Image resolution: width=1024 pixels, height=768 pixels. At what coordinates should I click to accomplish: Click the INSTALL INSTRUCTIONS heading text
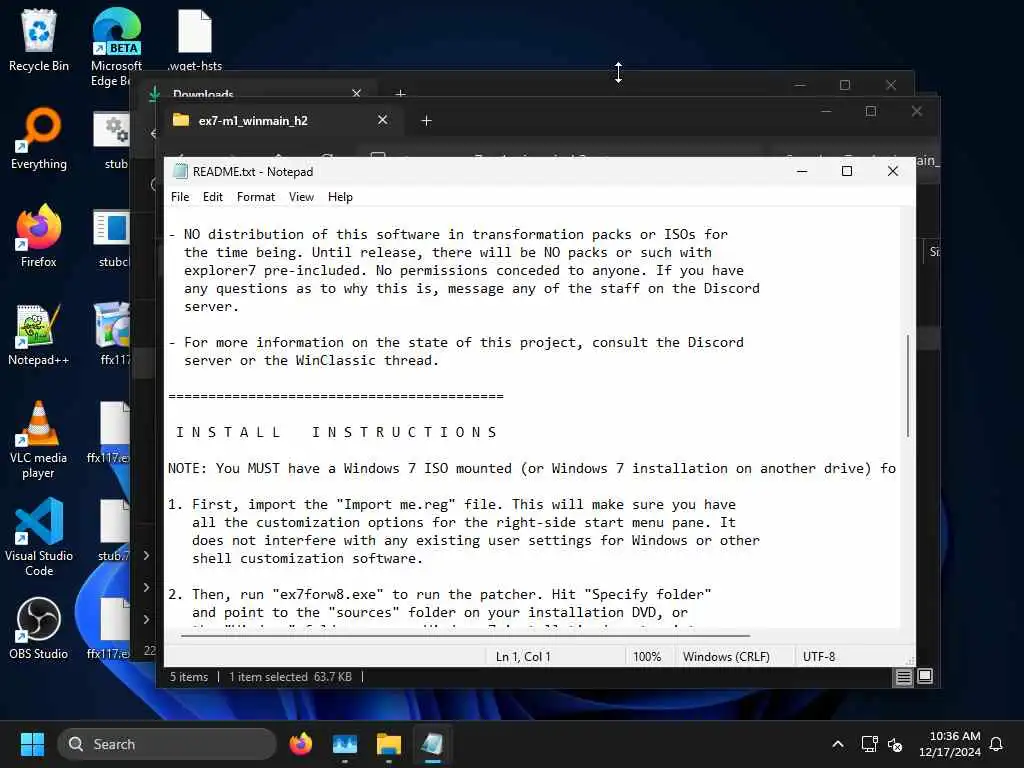tap(336, 432)
